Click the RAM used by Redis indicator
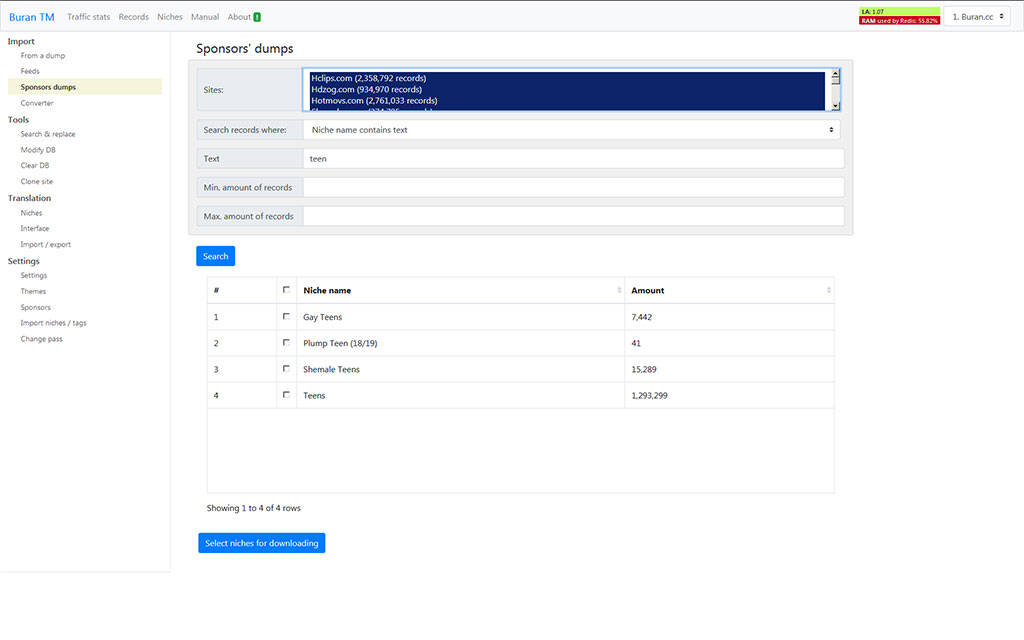This screenshot has width=1024, height=640. click(x=899, y=21)
